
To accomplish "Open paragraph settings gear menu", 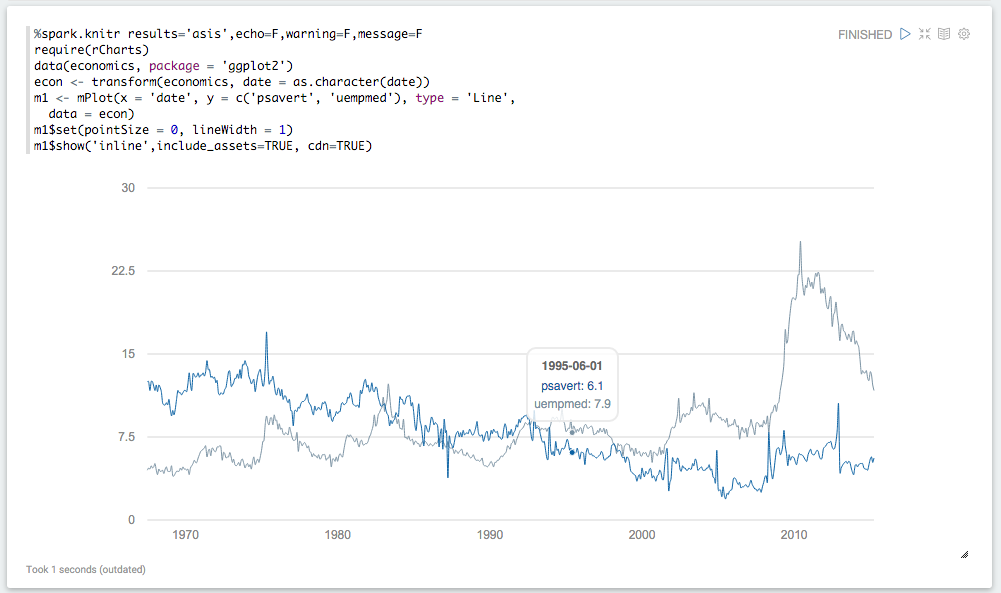I will tap(964, 34).
